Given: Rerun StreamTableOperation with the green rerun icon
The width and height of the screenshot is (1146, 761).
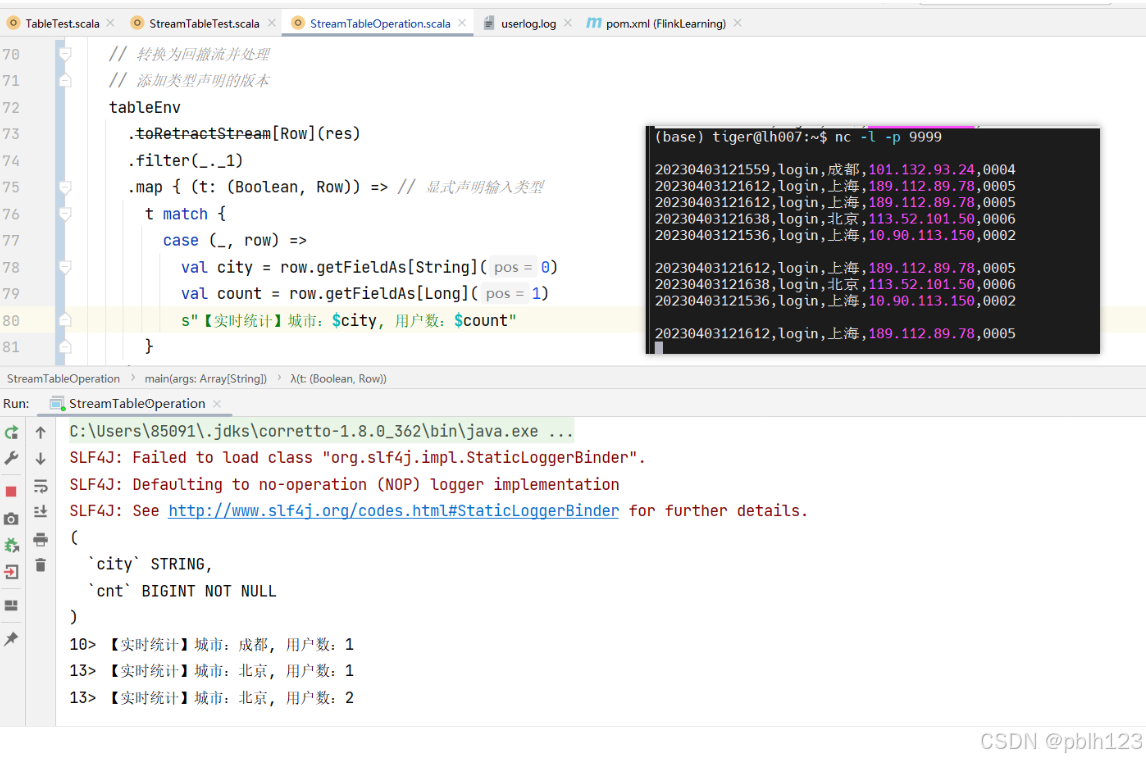Looking at the screenshot, I should tap(11, 433).
